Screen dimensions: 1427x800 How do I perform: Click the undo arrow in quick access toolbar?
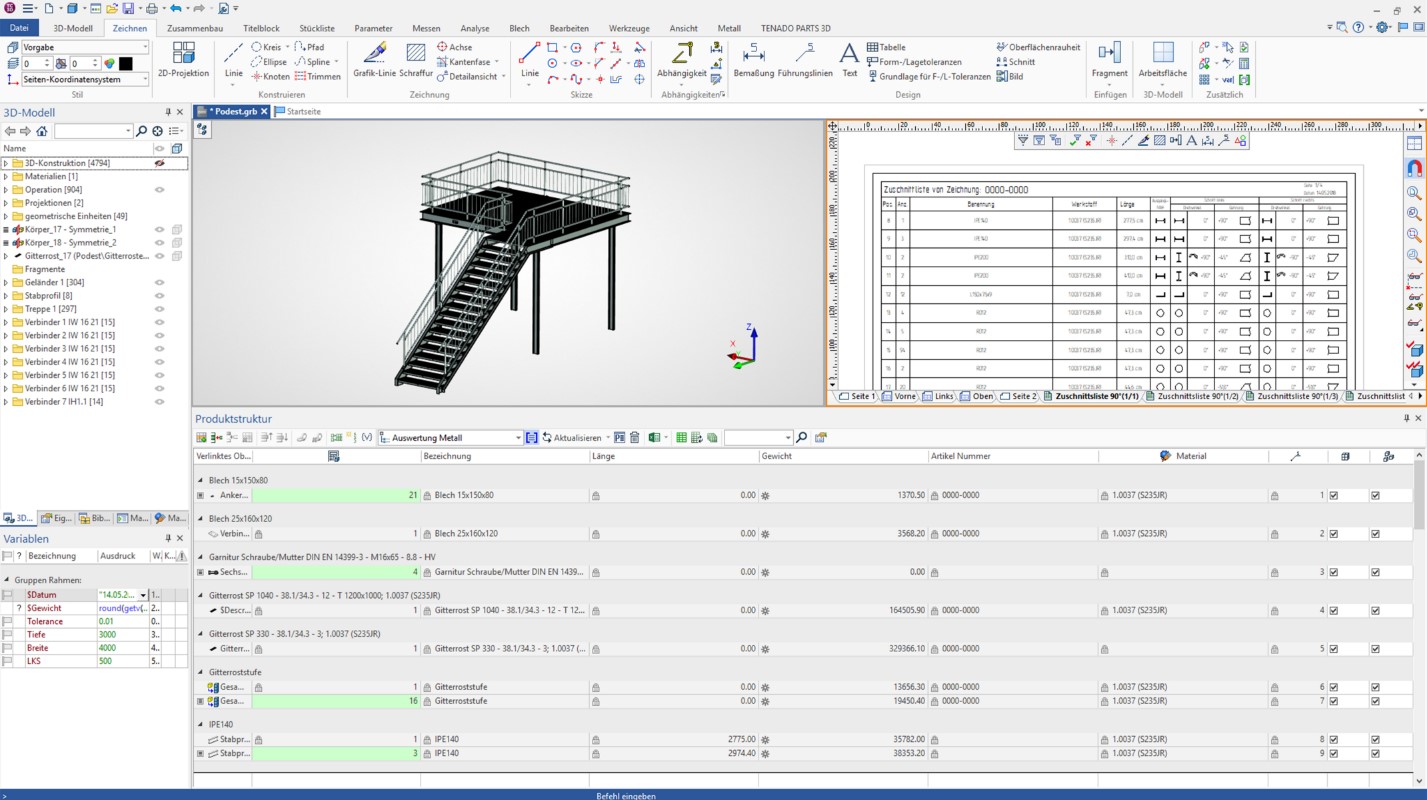pyautogui.click(x=176, y=8)
